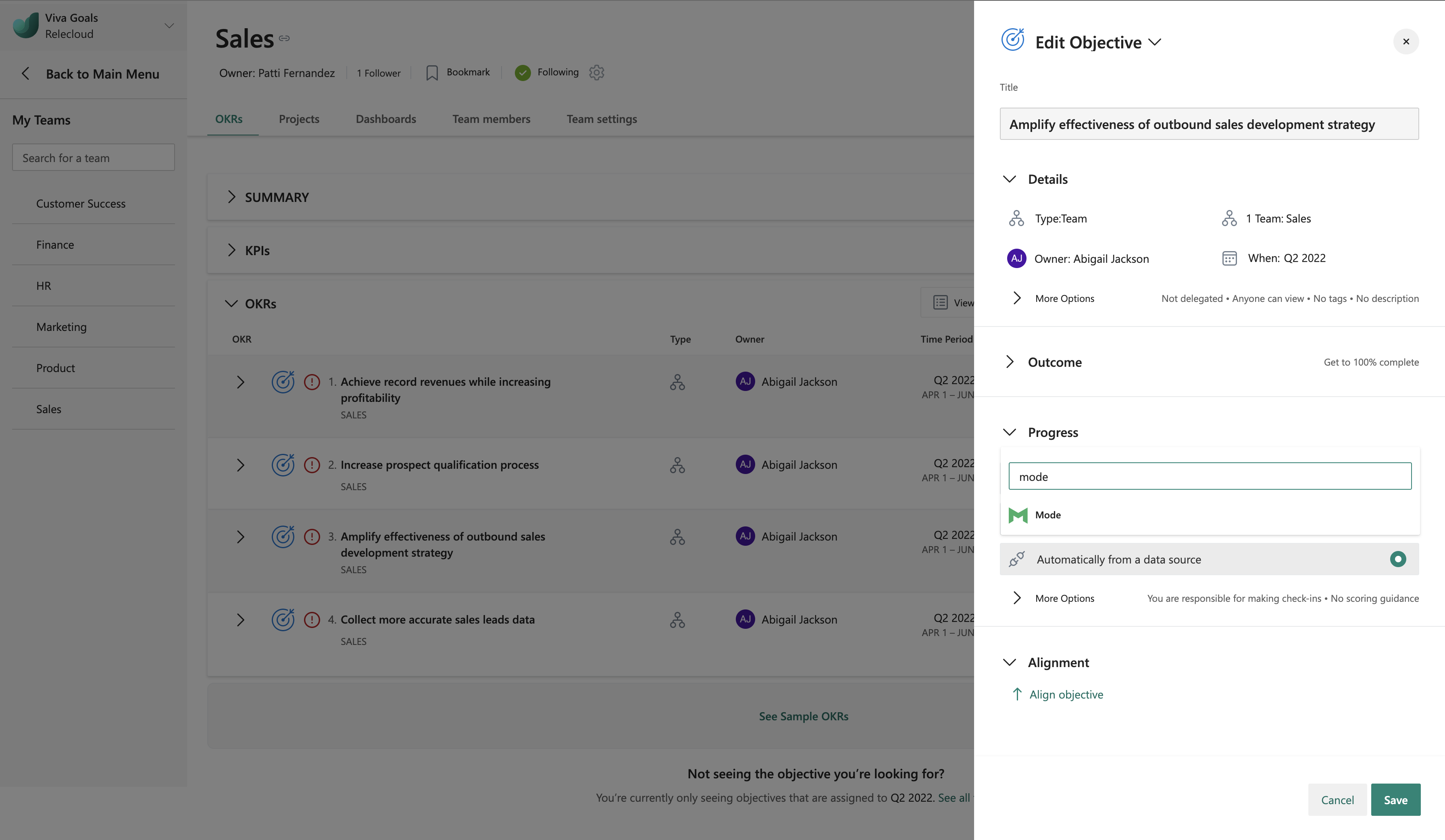
Task: Open the team settings gear icon
Action: pyautogui.click(x=596, y=73)
